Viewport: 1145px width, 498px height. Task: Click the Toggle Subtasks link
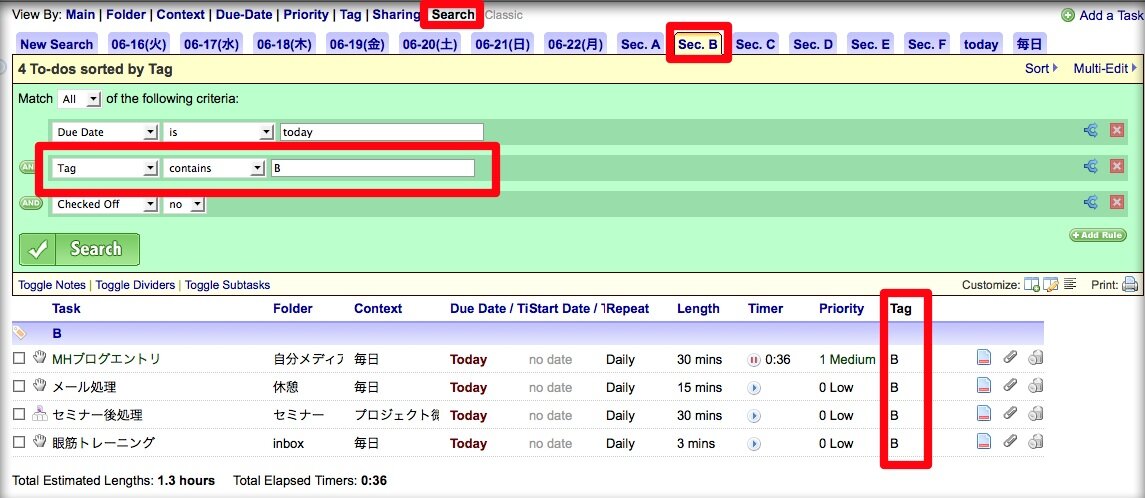(227, 285)
